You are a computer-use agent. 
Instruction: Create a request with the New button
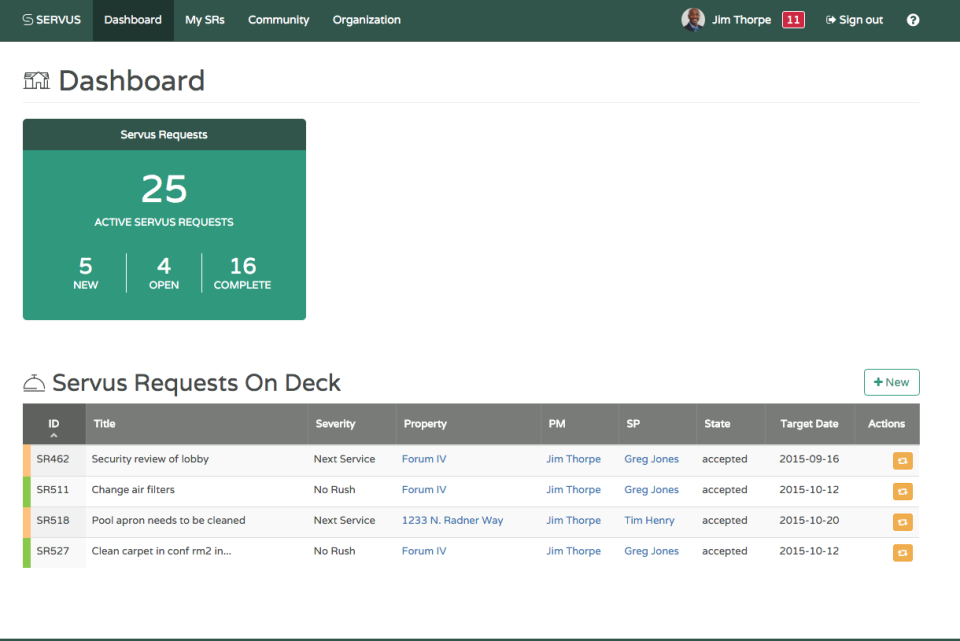click(x=891, y=382)
